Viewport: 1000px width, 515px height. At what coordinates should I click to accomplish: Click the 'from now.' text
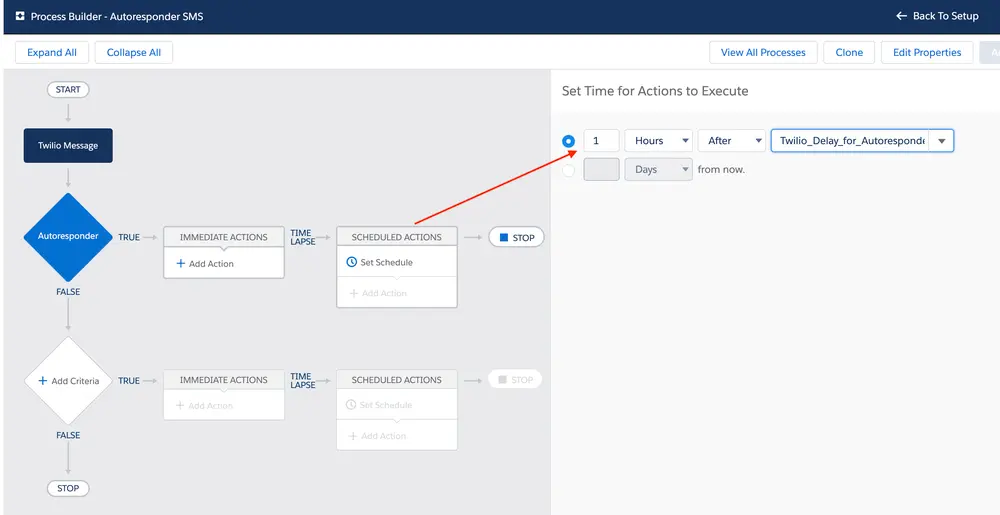(721, 170)
